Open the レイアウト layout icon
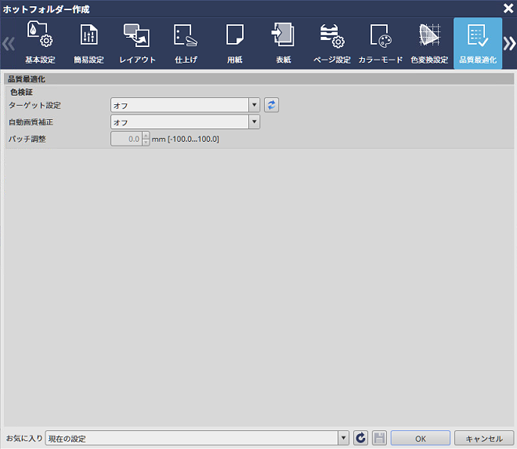The image size is (517, 449). (x=137, y=43)
